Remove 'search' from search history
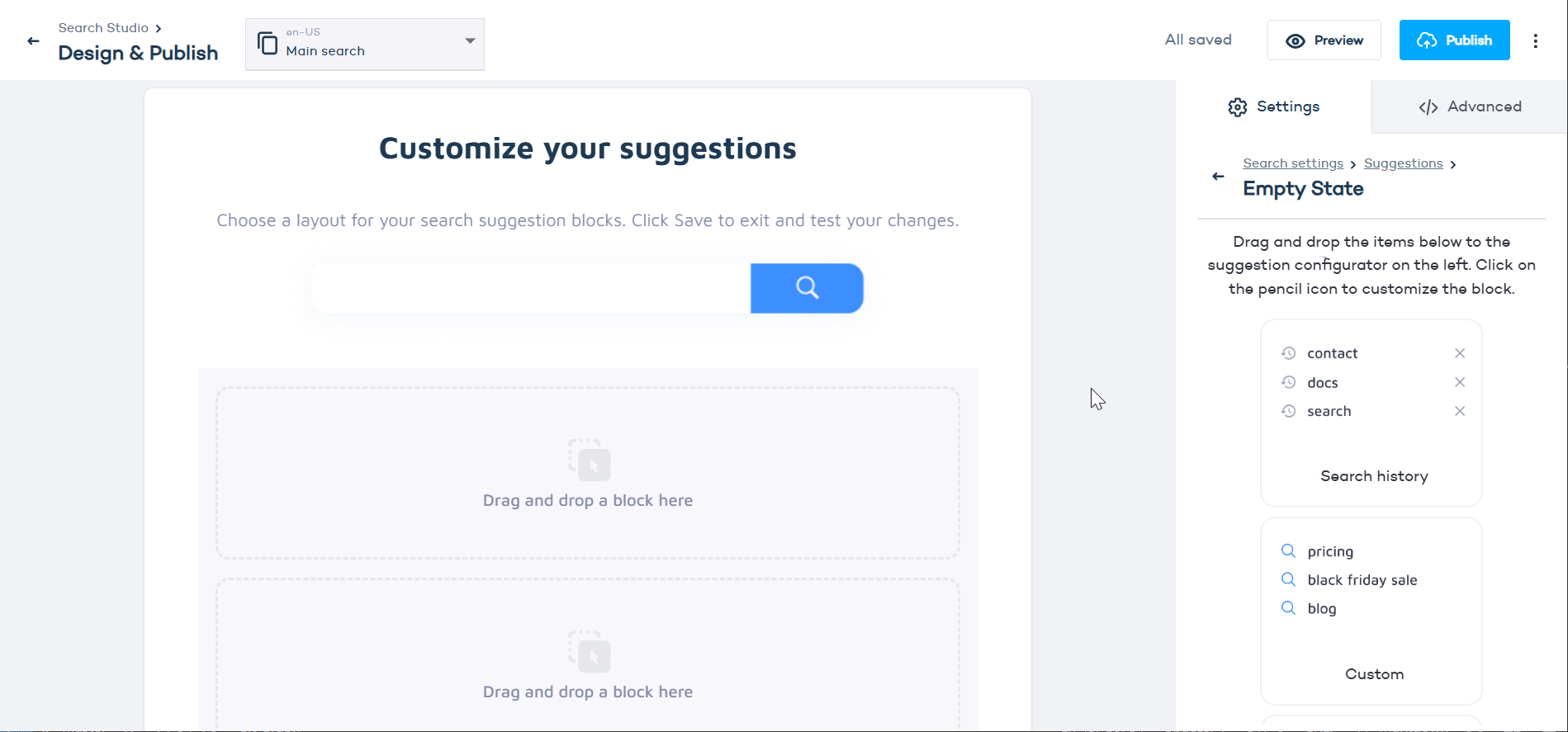Screen dimensions: 1568x732 pyautogui.click(x=1459, y=410)
